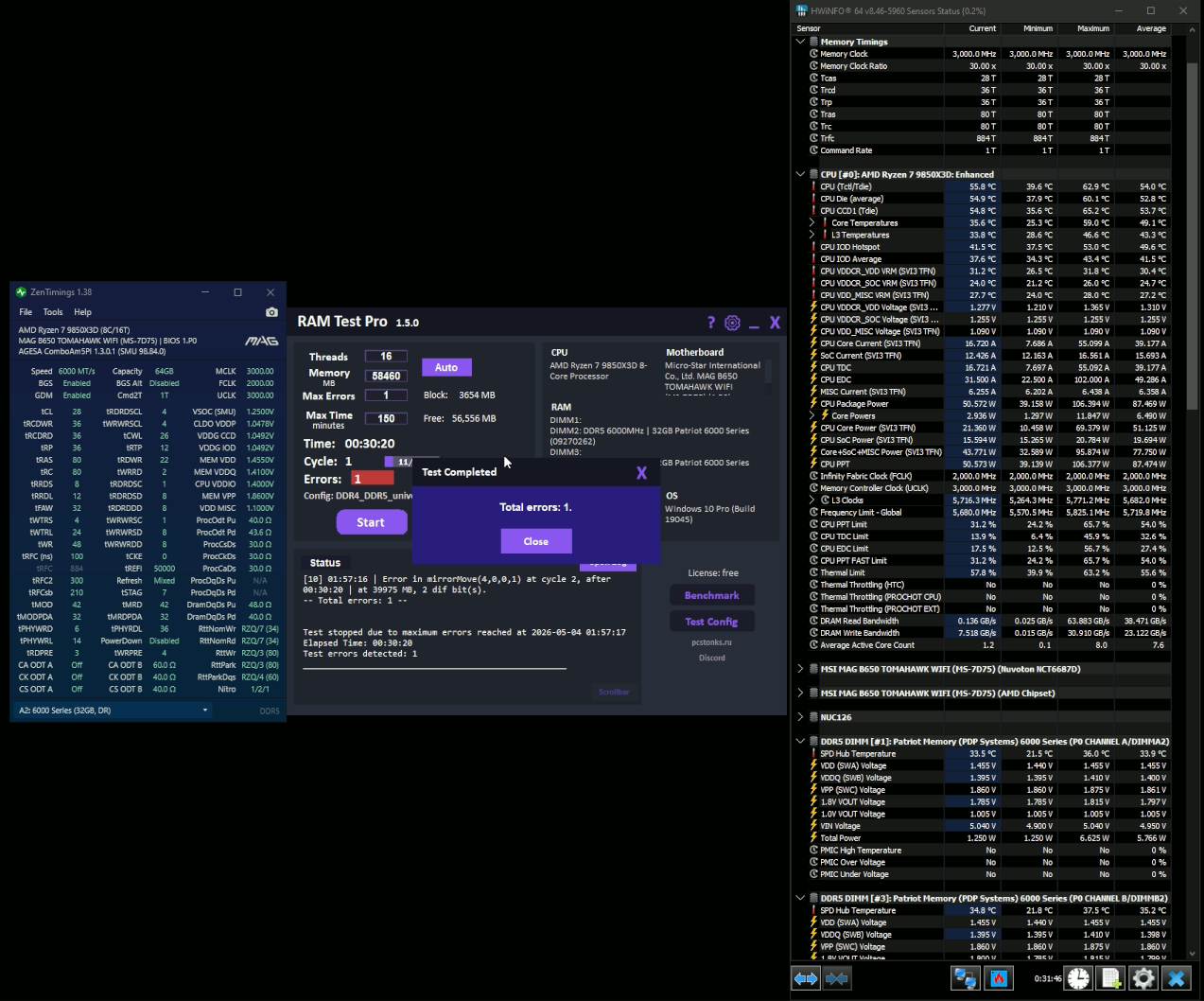Click the DRAM Read Bandwidth sensor icon
1204x1001 pixels.
tap(813, 621)
